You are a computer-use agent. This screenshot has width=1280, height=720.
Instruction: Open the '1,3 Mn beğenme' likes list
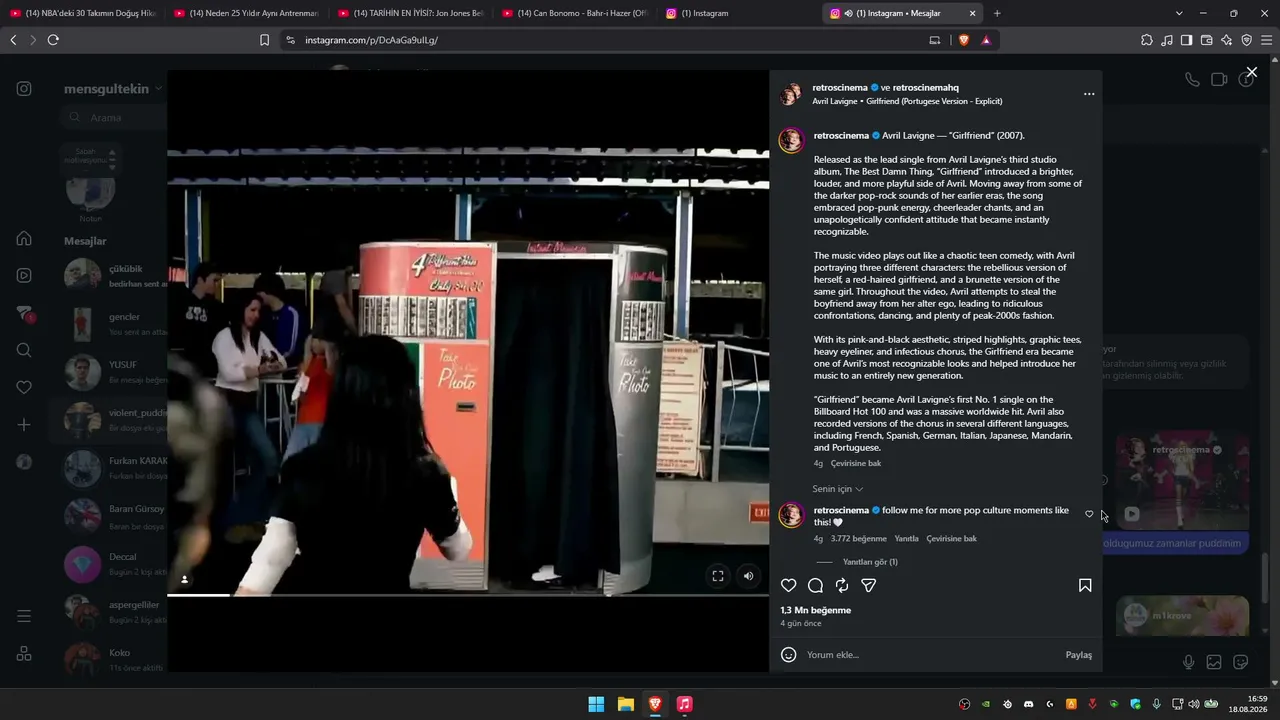pyautogui.click(x=816, y=610)
